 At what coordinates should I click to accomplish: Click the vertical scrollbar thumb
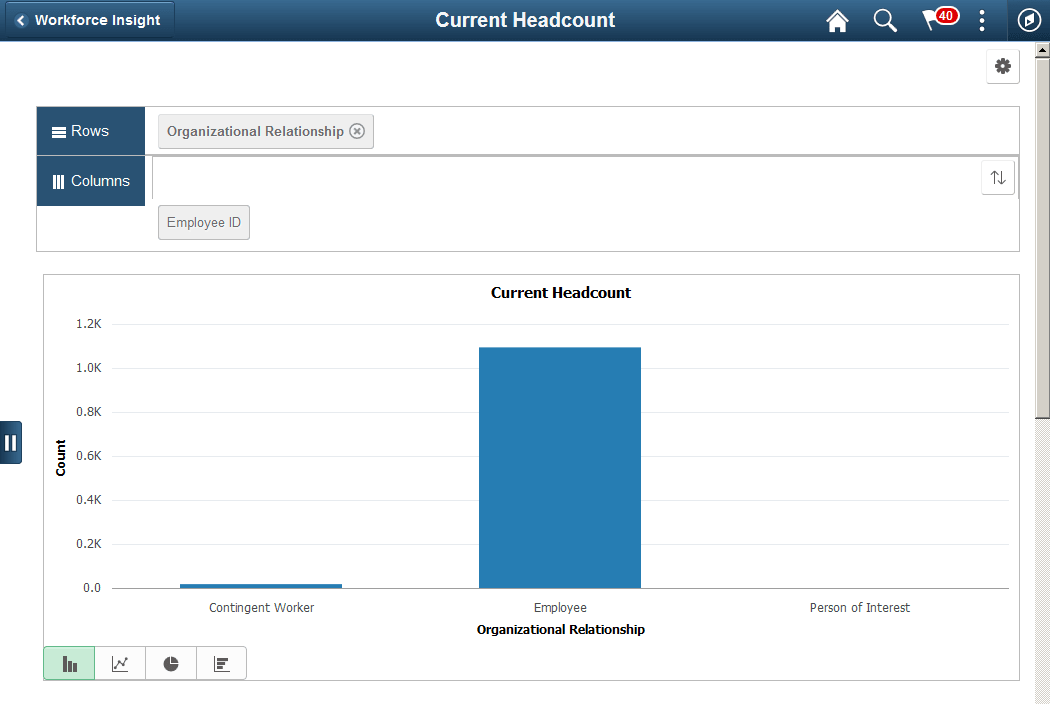[1042, 238]
